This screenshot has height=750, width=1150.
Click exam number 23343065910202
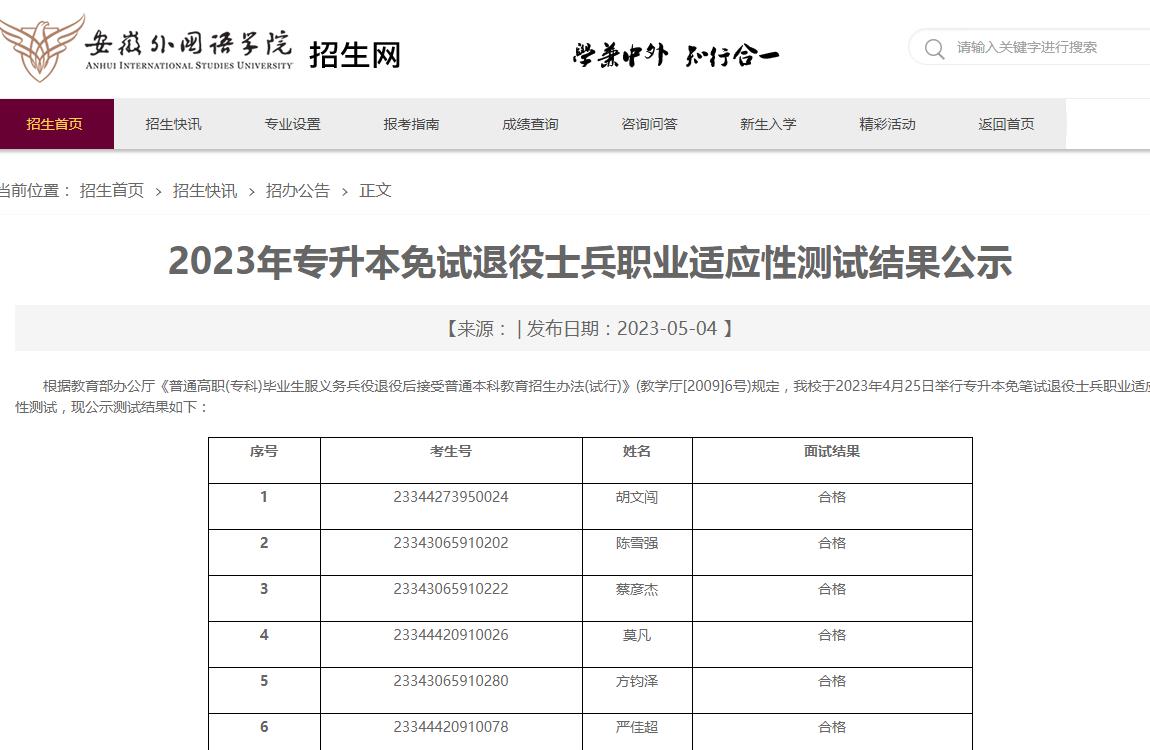pyautogui.click(x=451, y=543)
